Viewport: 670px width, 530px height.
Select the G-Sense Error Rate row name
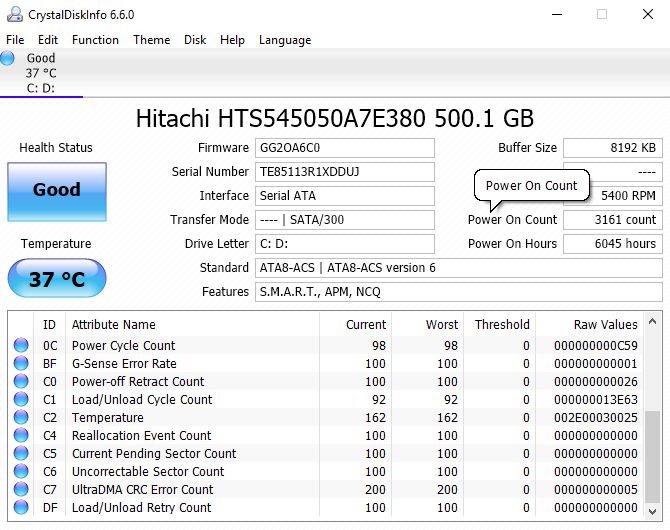[x=124, y=363]
